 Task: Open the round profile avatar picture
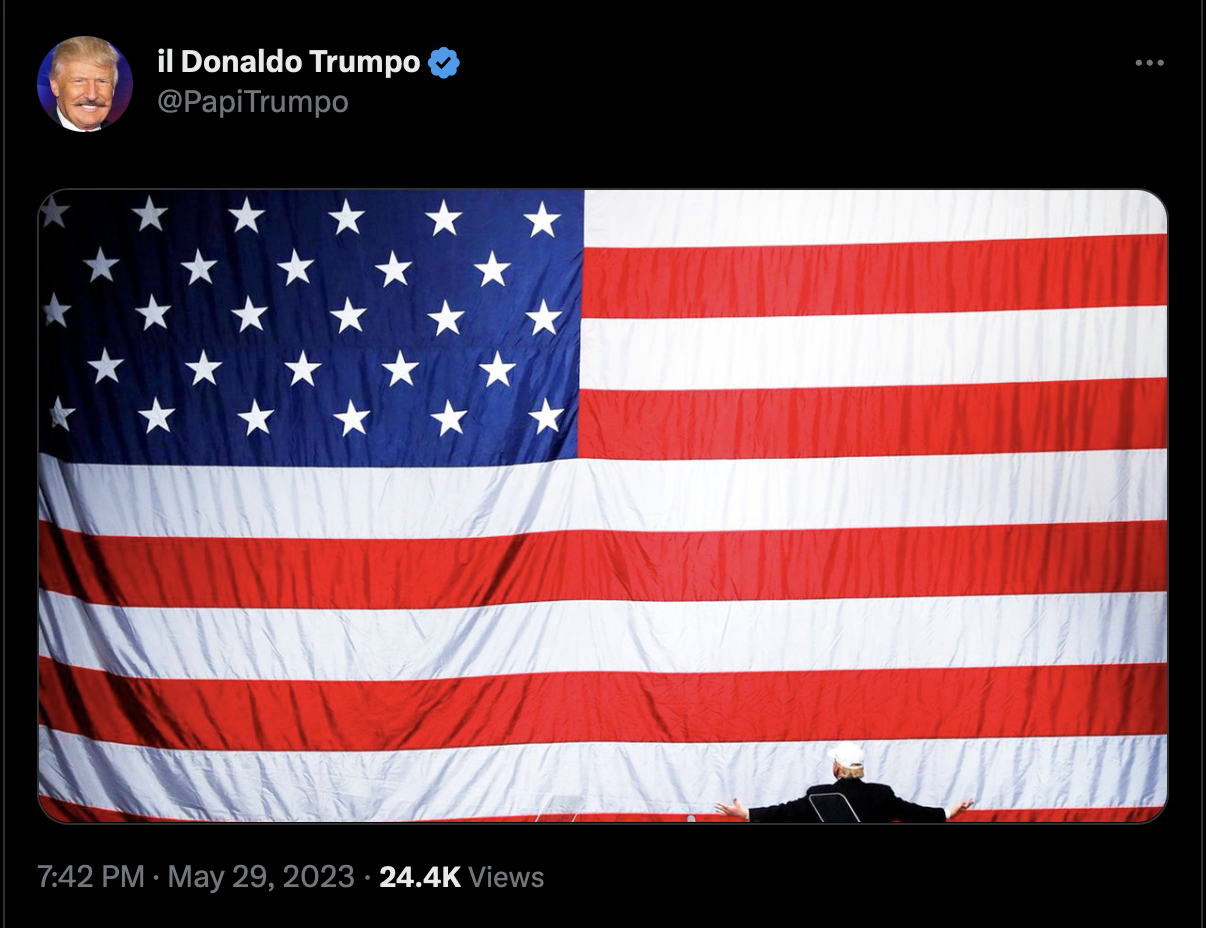click(x=85, y=84)
